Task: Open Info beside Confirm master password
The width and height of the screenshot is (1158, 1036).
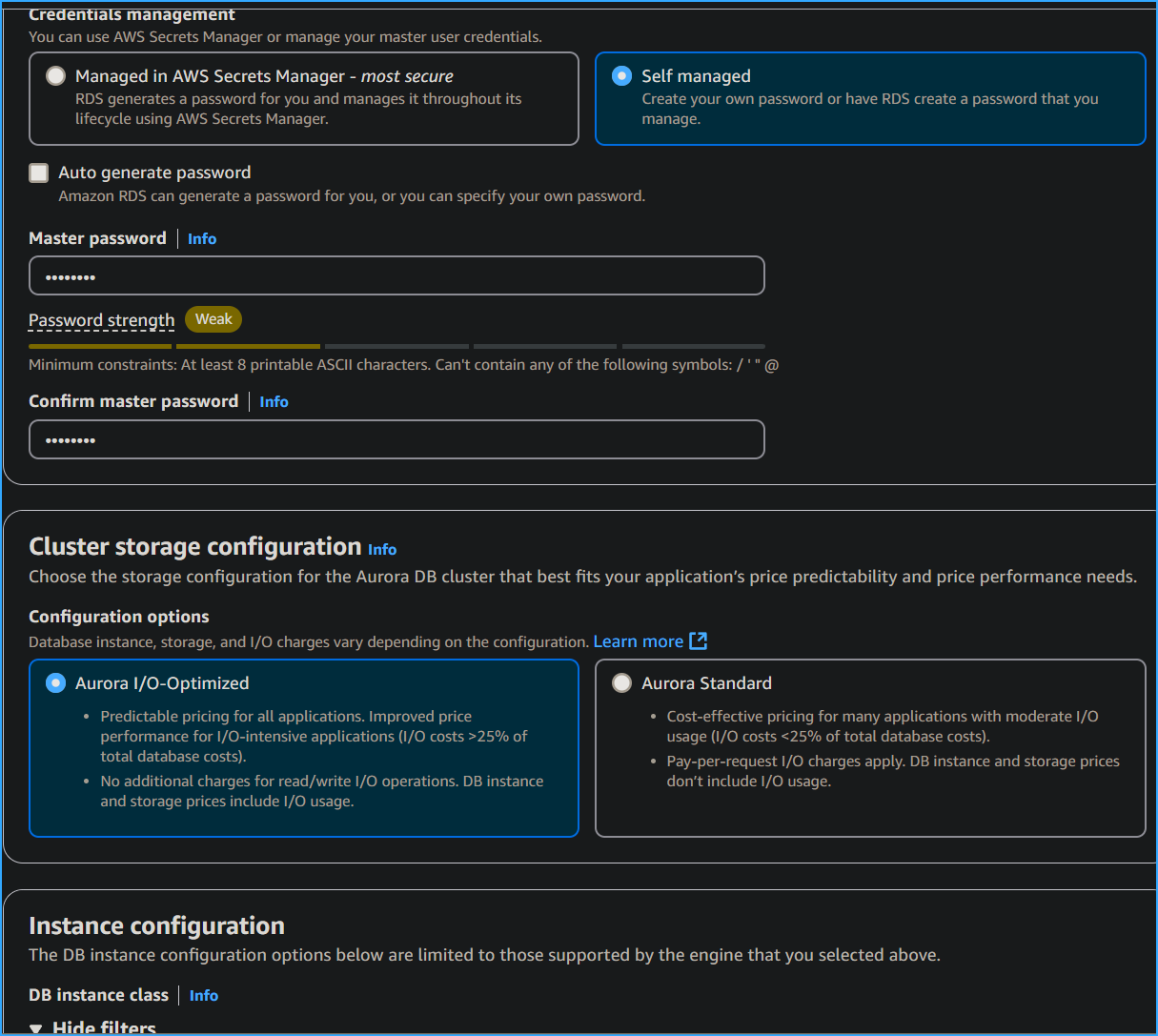Action: tap(274, 401)
